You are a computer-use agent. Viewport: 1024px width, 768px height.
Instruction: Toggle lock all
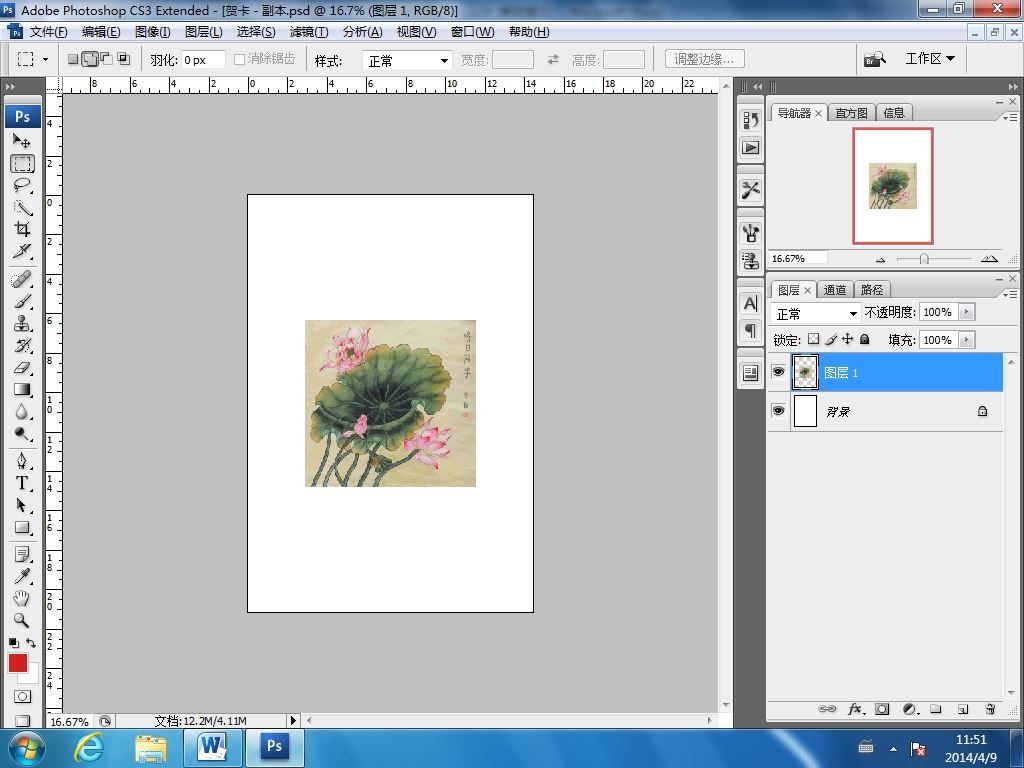coord(865,339)
